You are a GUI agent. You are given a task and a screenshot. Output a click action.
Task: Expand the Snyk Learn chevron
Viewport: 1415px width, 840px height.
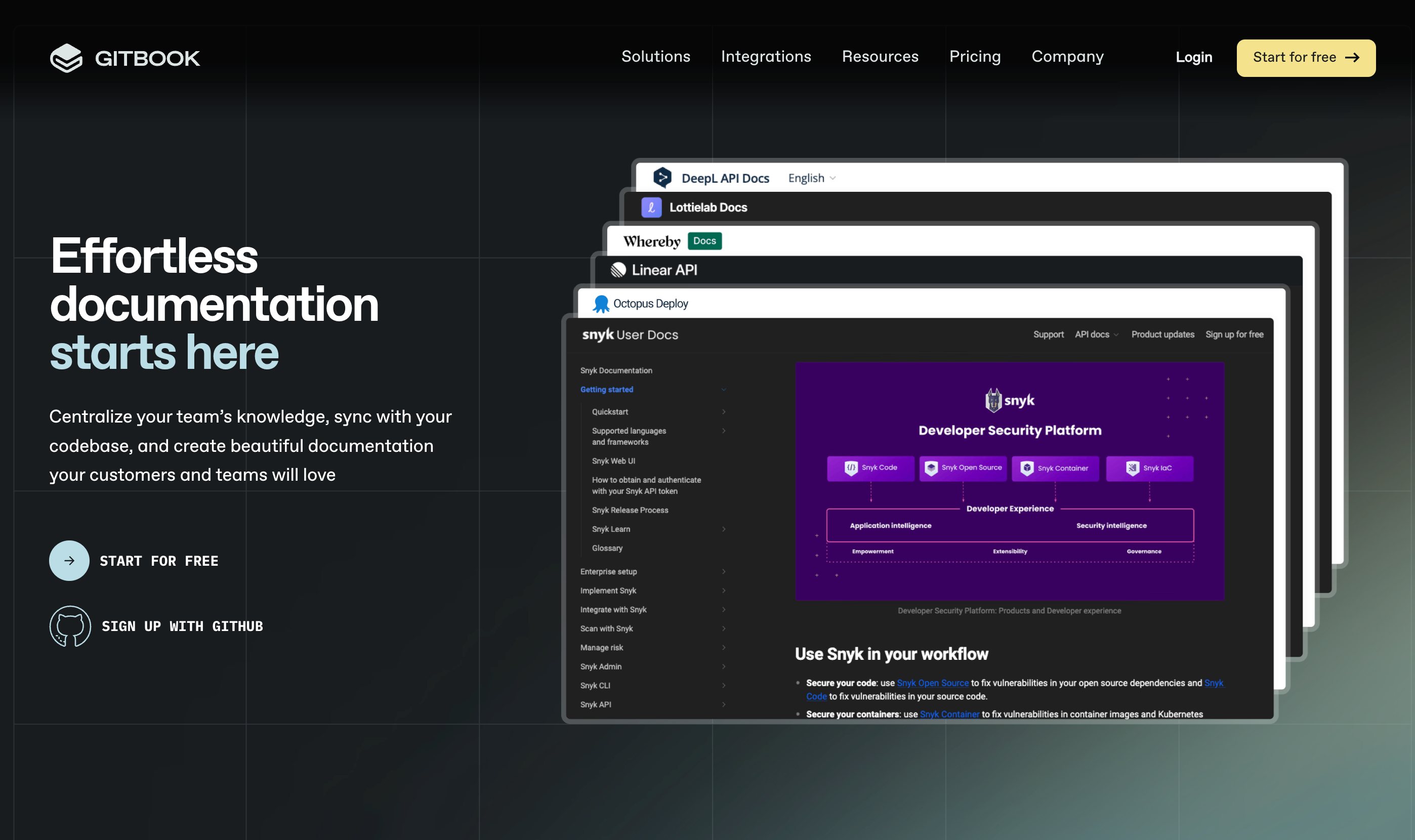[x=723, y=529]
